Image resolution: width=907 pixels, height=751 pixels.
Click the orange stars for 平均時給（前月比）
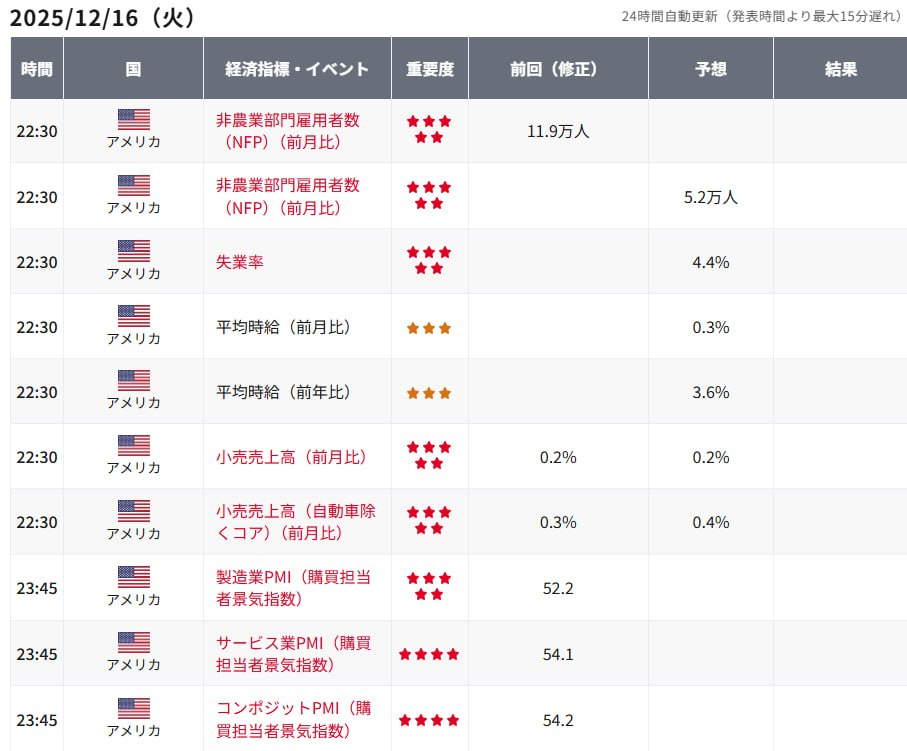pos(429,328)
